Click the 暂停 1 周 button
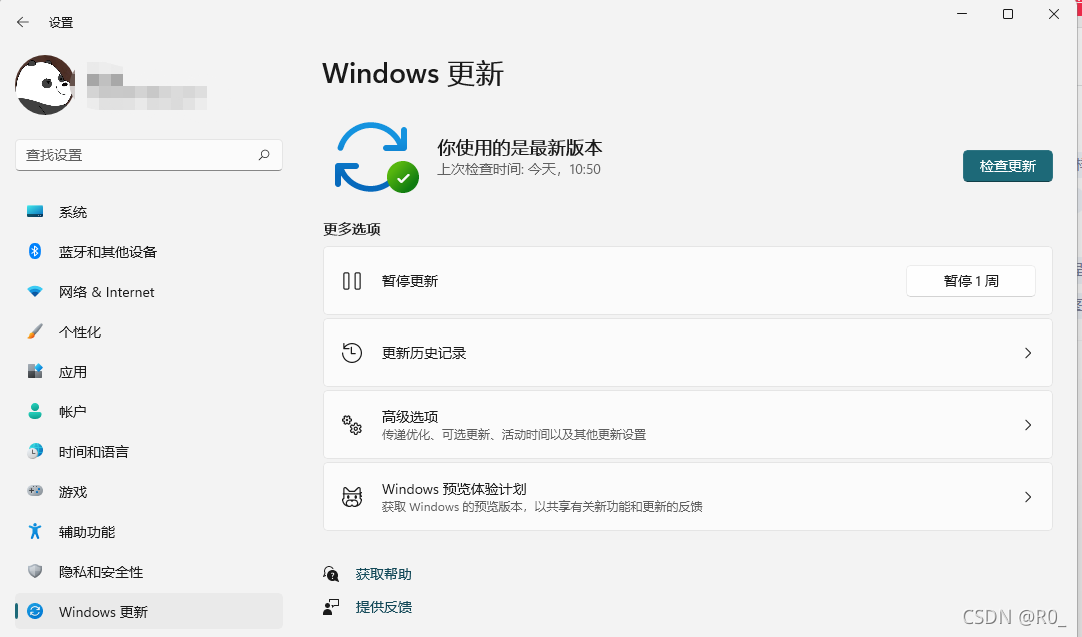1082x637 pixels. (x=970, y=281)
